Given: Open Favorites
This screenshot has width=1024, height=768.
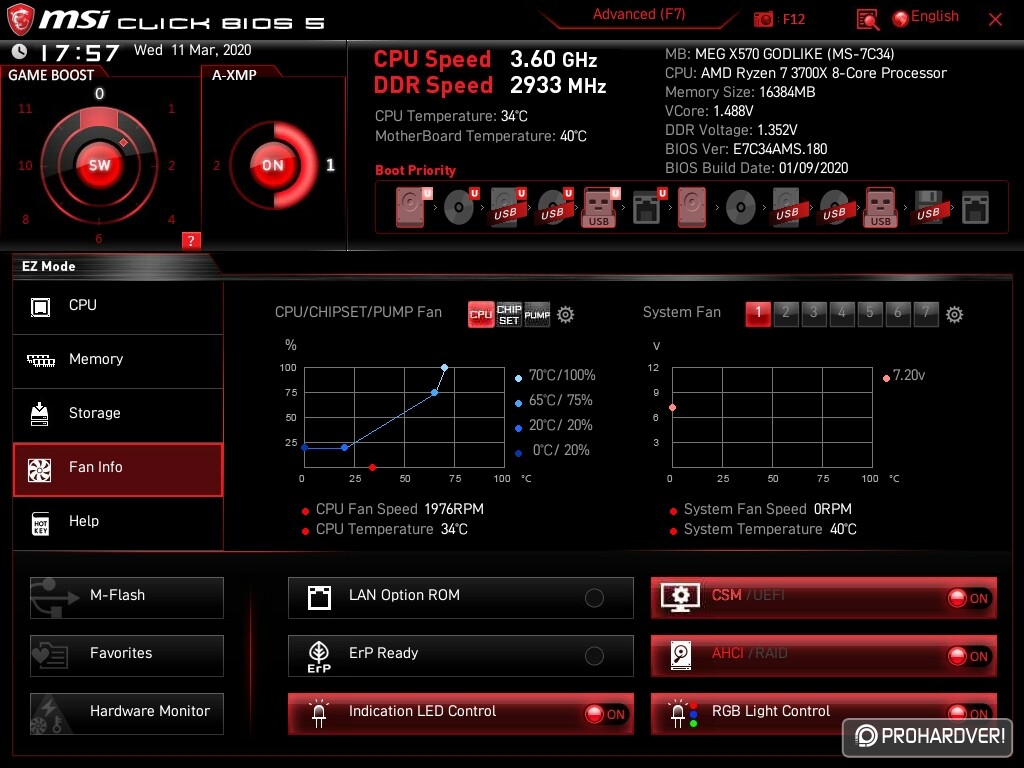Looking at the screenshot, I should (x=127, y=656).
